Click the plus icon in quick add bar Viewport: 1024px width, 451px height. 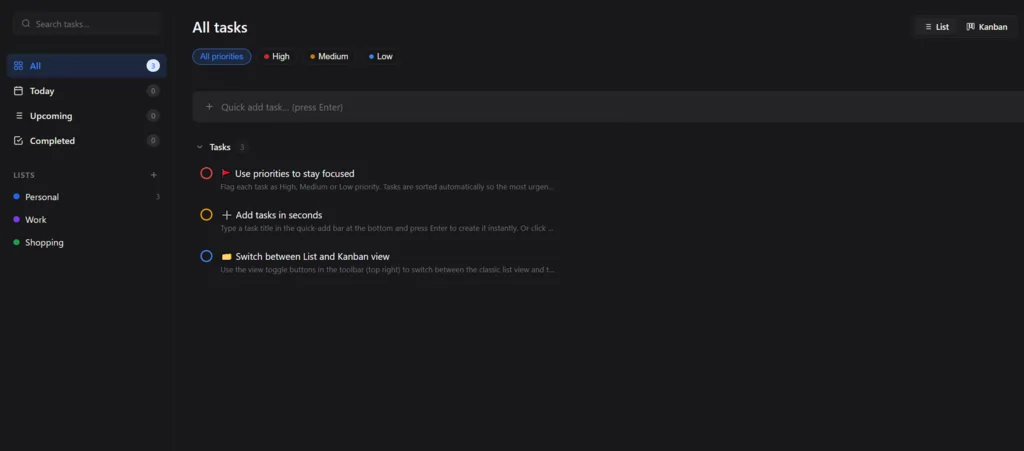coord(209,106)
